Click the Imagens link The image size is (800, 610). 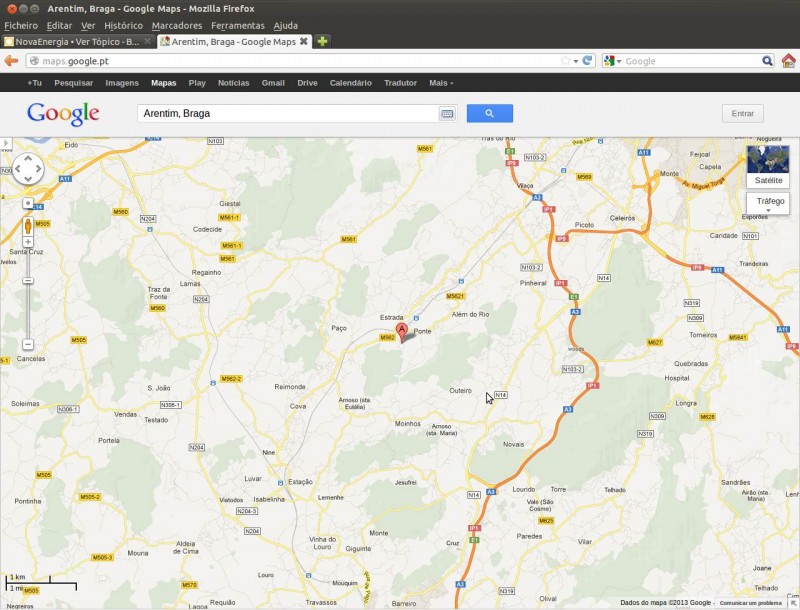122,83
